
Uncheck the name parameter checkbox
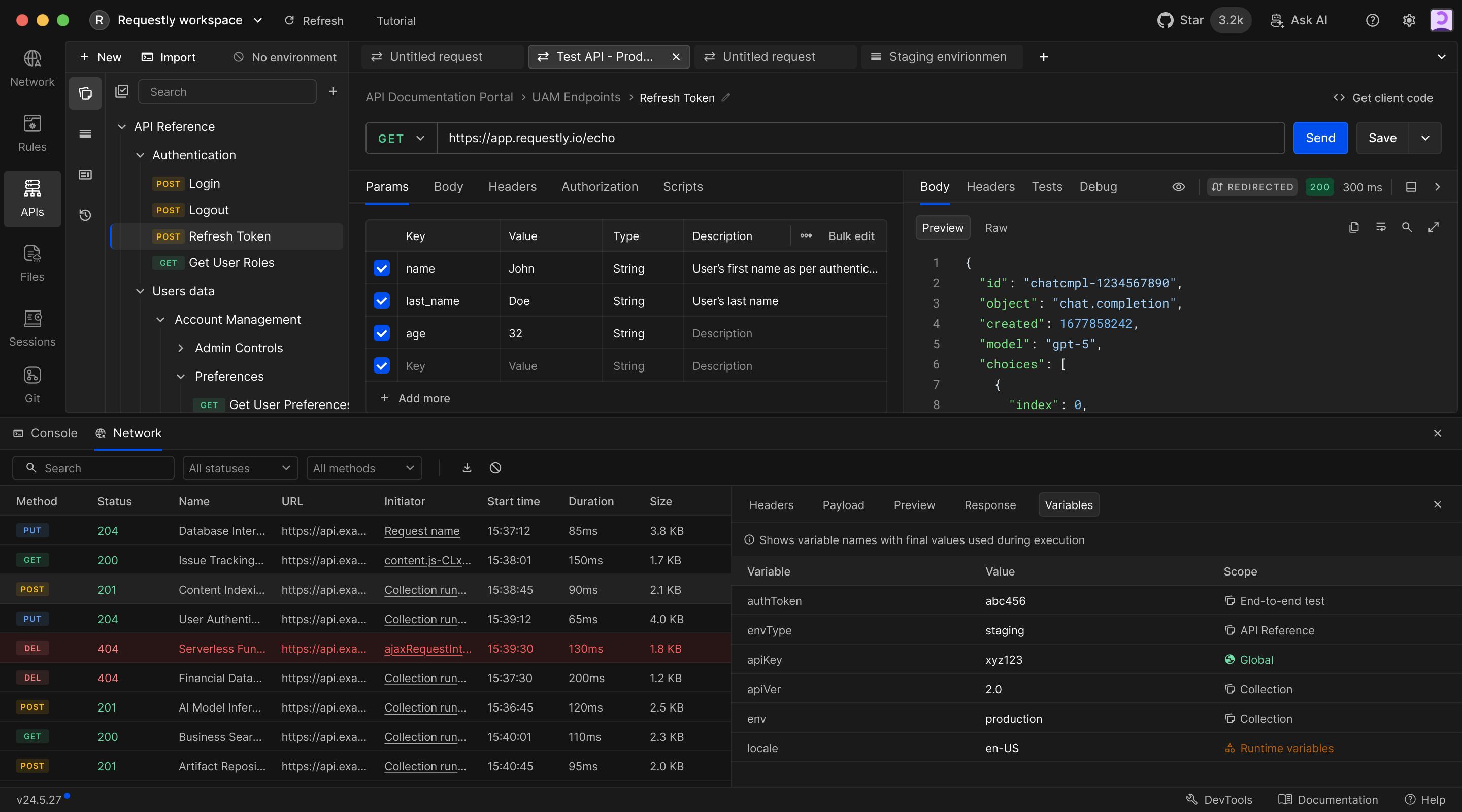coord(382,268)
